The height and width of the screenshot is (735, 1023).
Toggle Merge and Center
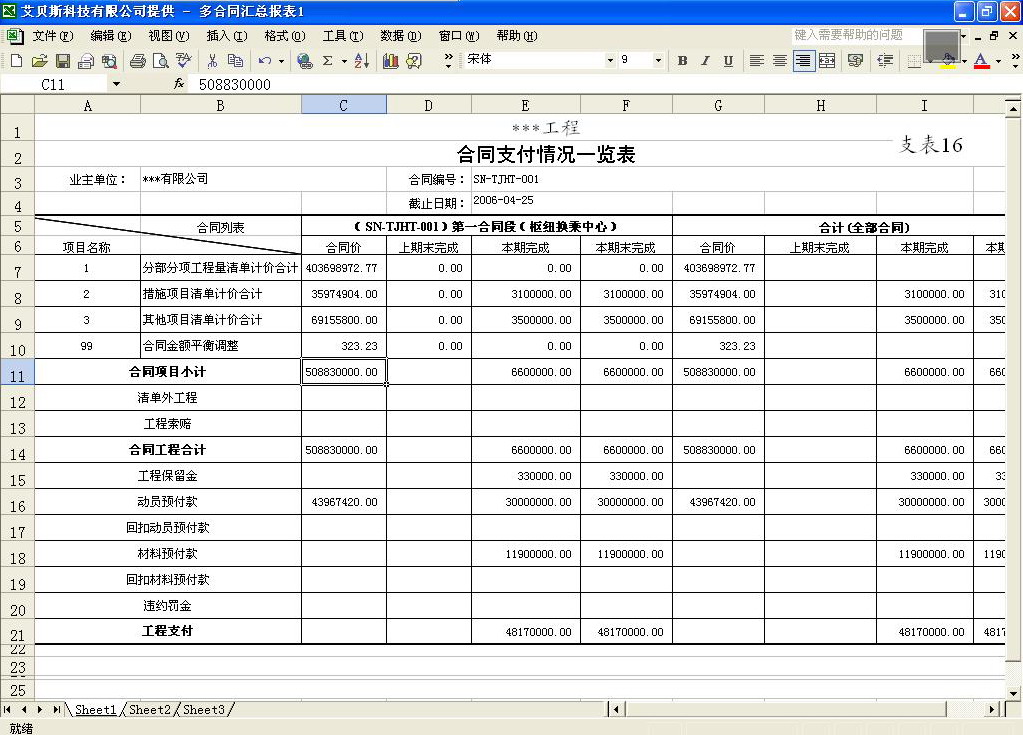(827, 61)
